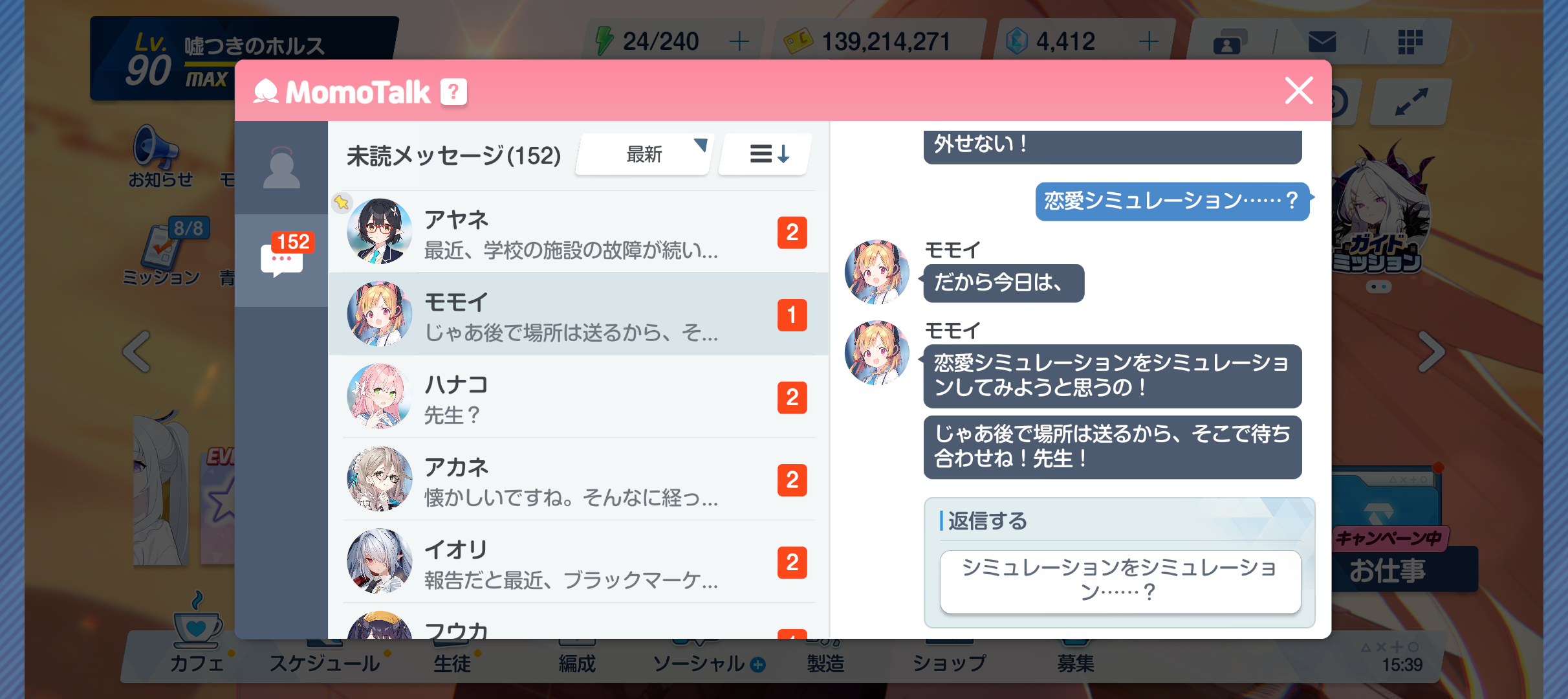Open the unread messages chat bubble tab
The height and width of the screenshot is (699, 1568).
click(x=282, y=260)
